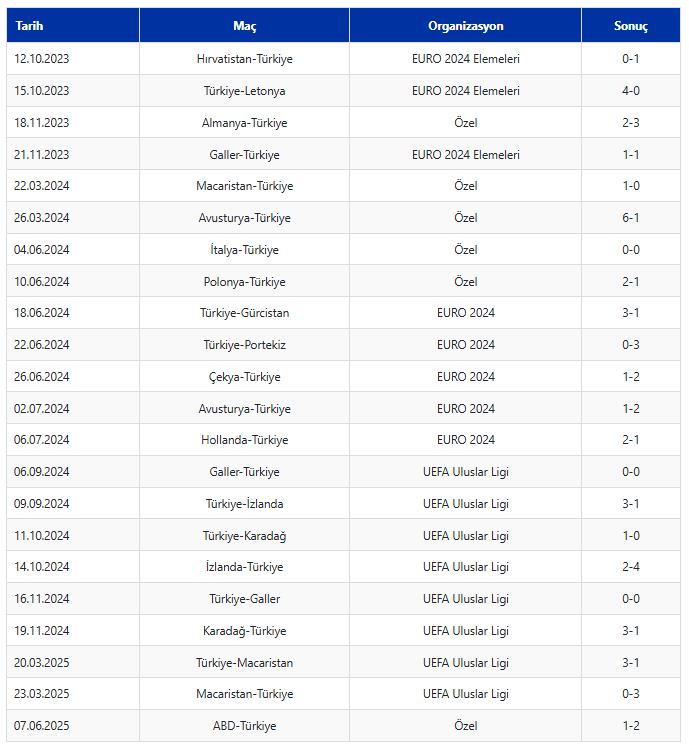Select the Türkiye-İzlanda match cell
Screen dimensions: 689x744
tap(244, 504)
